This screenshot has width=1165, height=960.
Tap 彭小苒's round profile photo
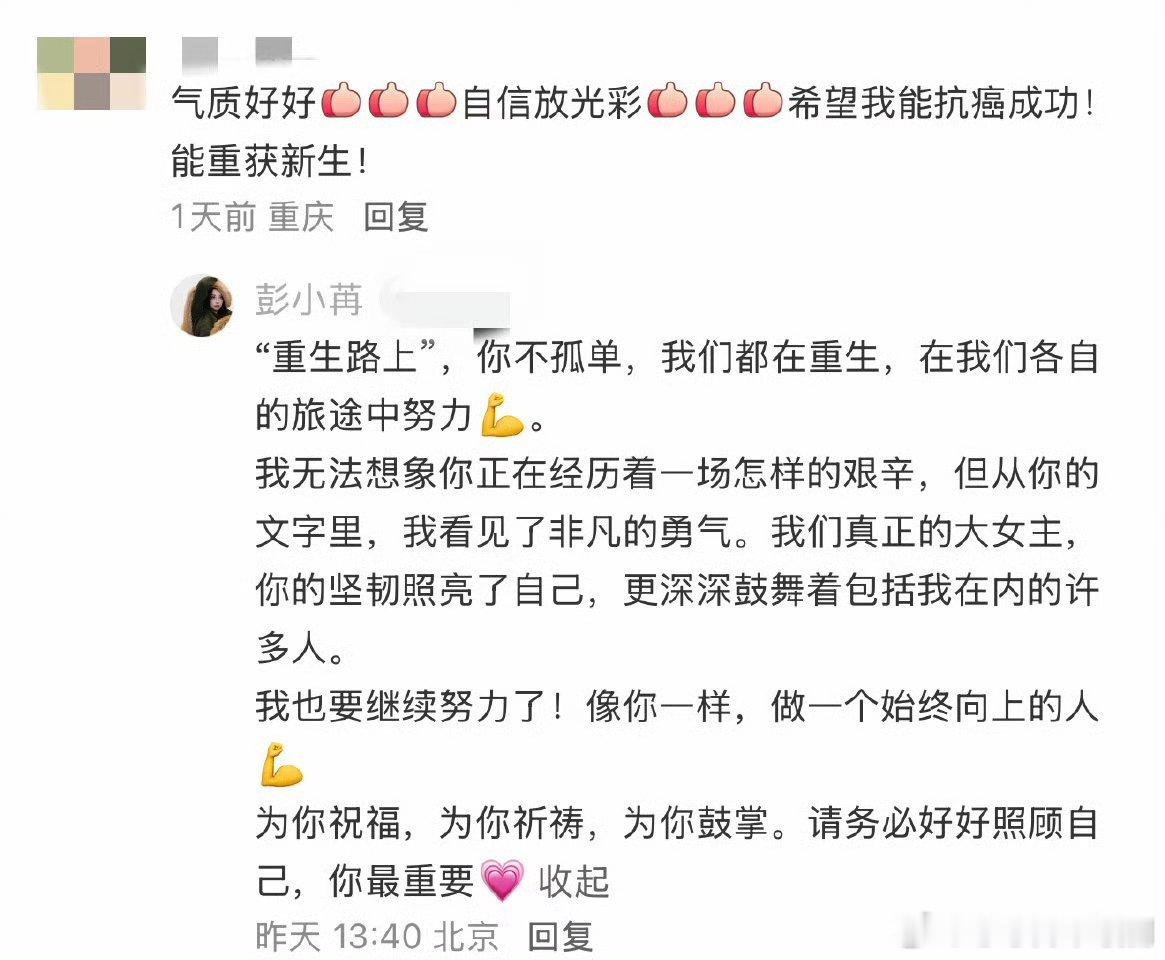(201, 305)
